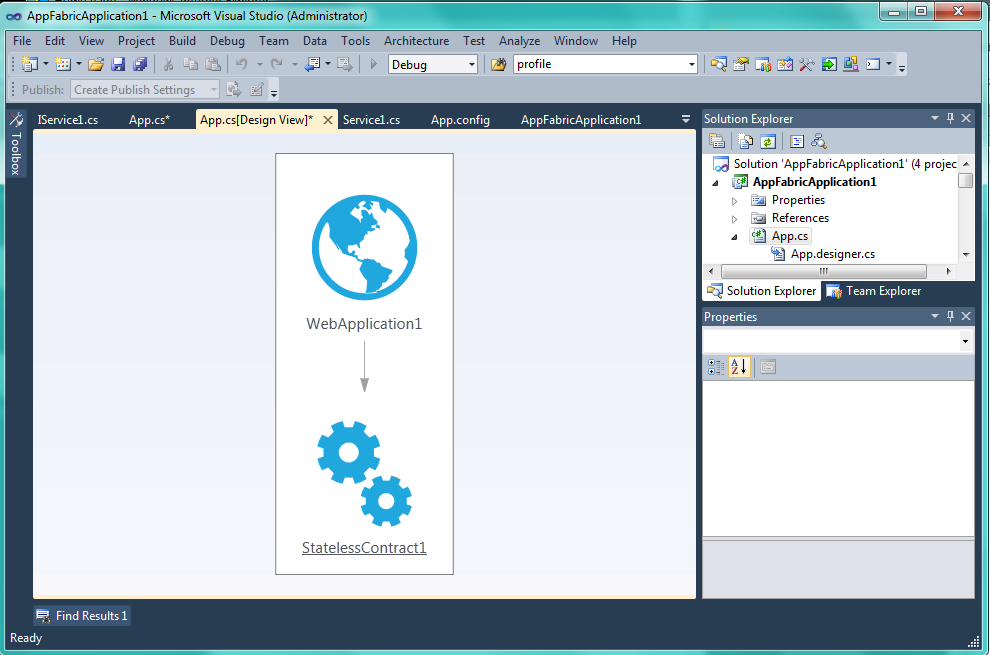Collapse the App.cs node in Solution Explorer
This screenshot has height=655, width=990.
[x=734, y=237]
